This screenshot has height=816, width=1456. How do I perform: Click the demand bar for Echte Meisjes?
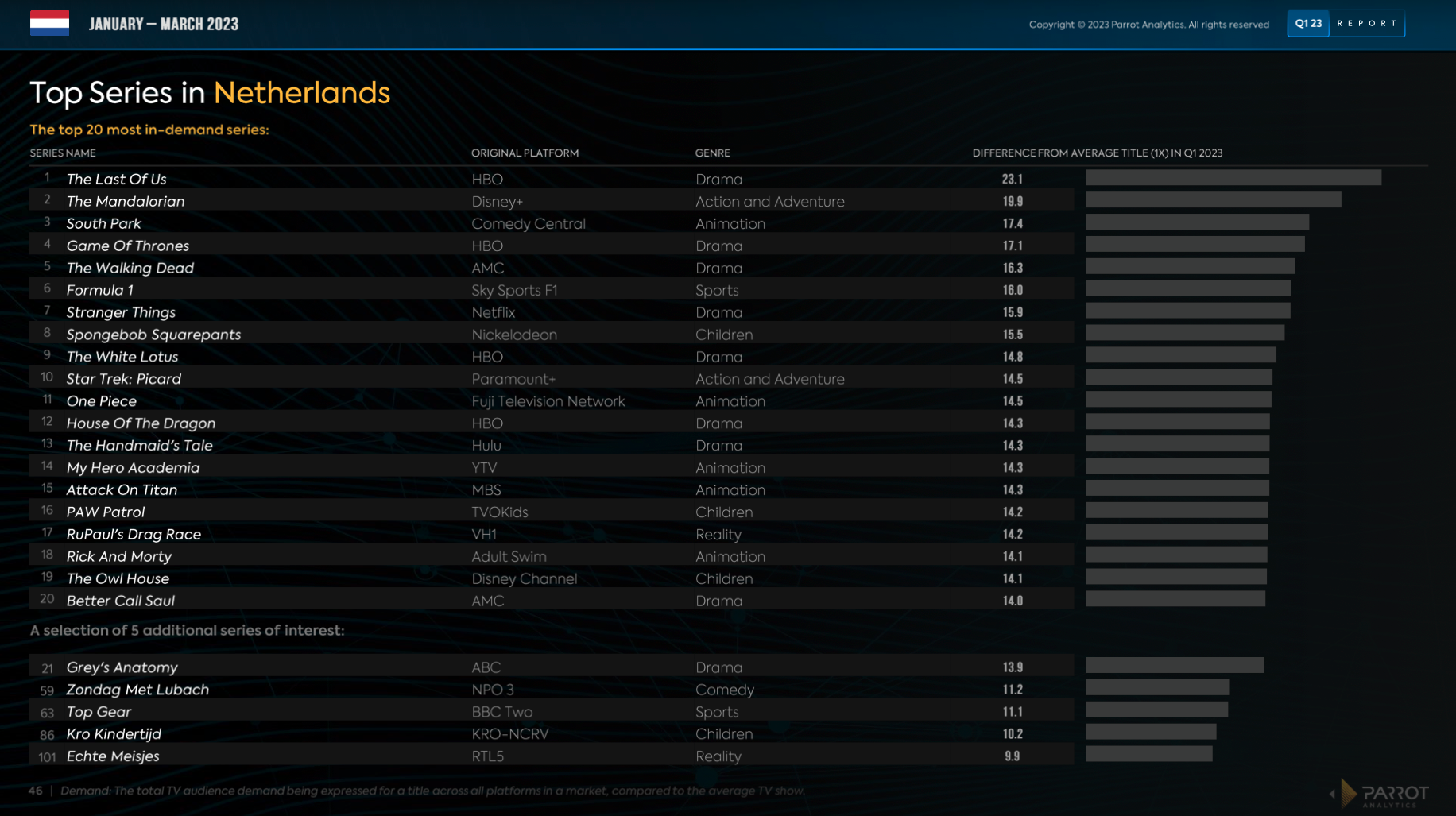[1148, 754]
